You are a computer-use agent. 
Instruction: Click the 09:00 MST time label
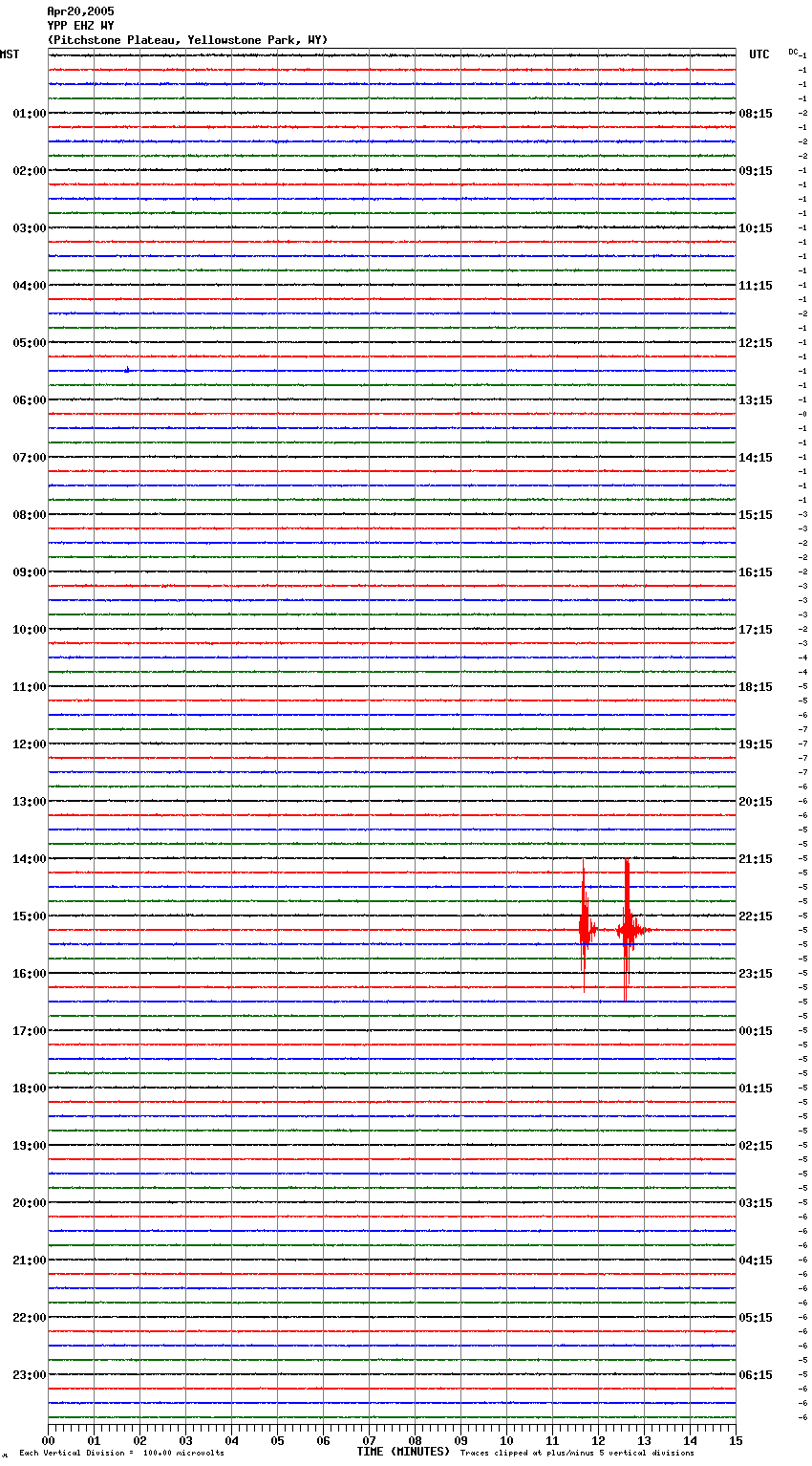click(x=29, y=572)
